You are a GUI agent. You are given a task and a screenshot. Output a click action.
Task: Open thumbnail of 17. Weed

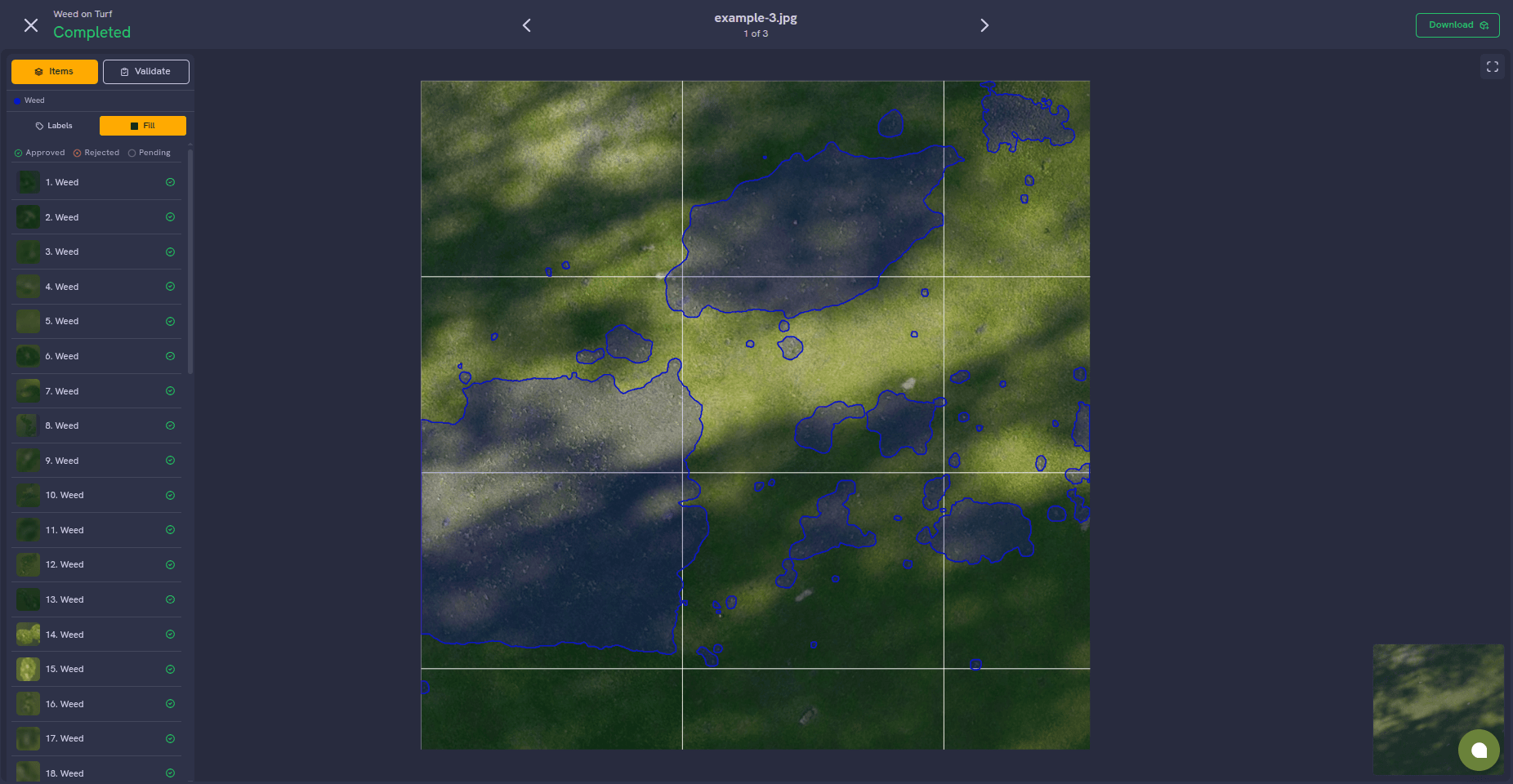click(x=29, y=738)
